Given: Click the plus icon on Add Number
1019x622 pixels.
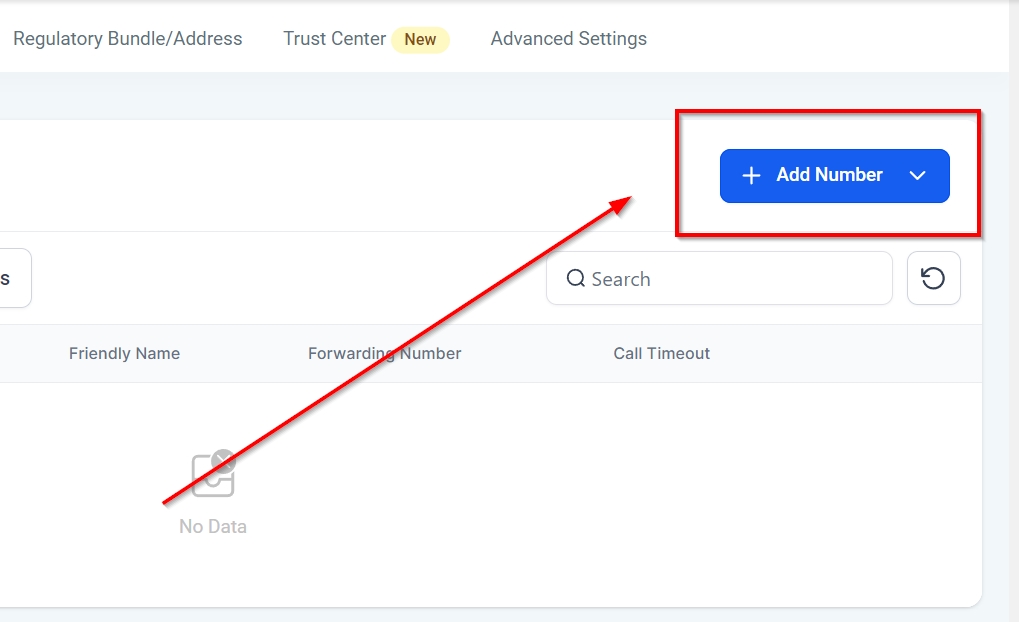Looking at the screenshot, I should (751, 176).
